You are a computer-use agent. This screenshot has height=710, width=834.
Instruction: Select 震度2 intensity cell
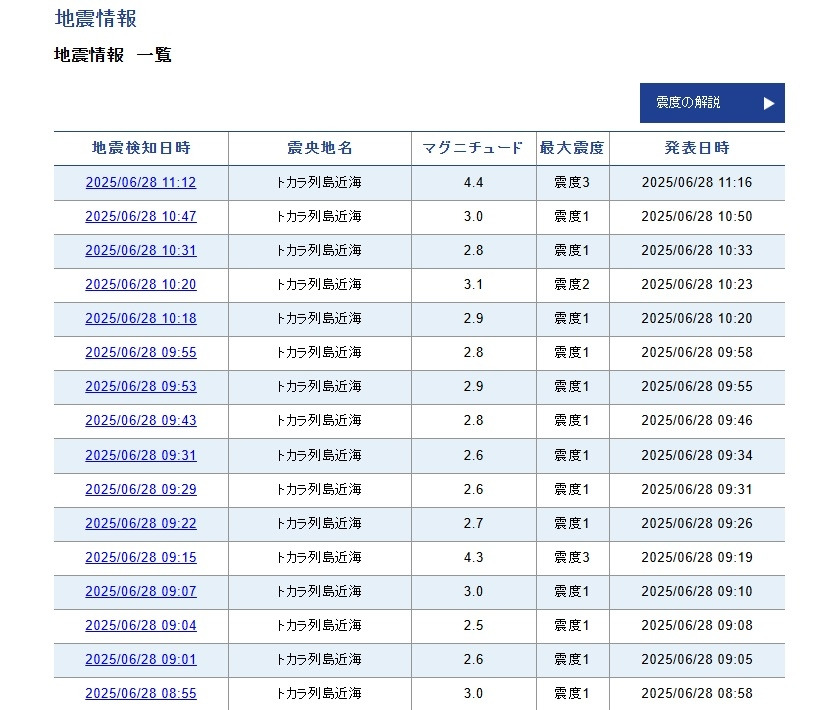(x=572, y=285)
